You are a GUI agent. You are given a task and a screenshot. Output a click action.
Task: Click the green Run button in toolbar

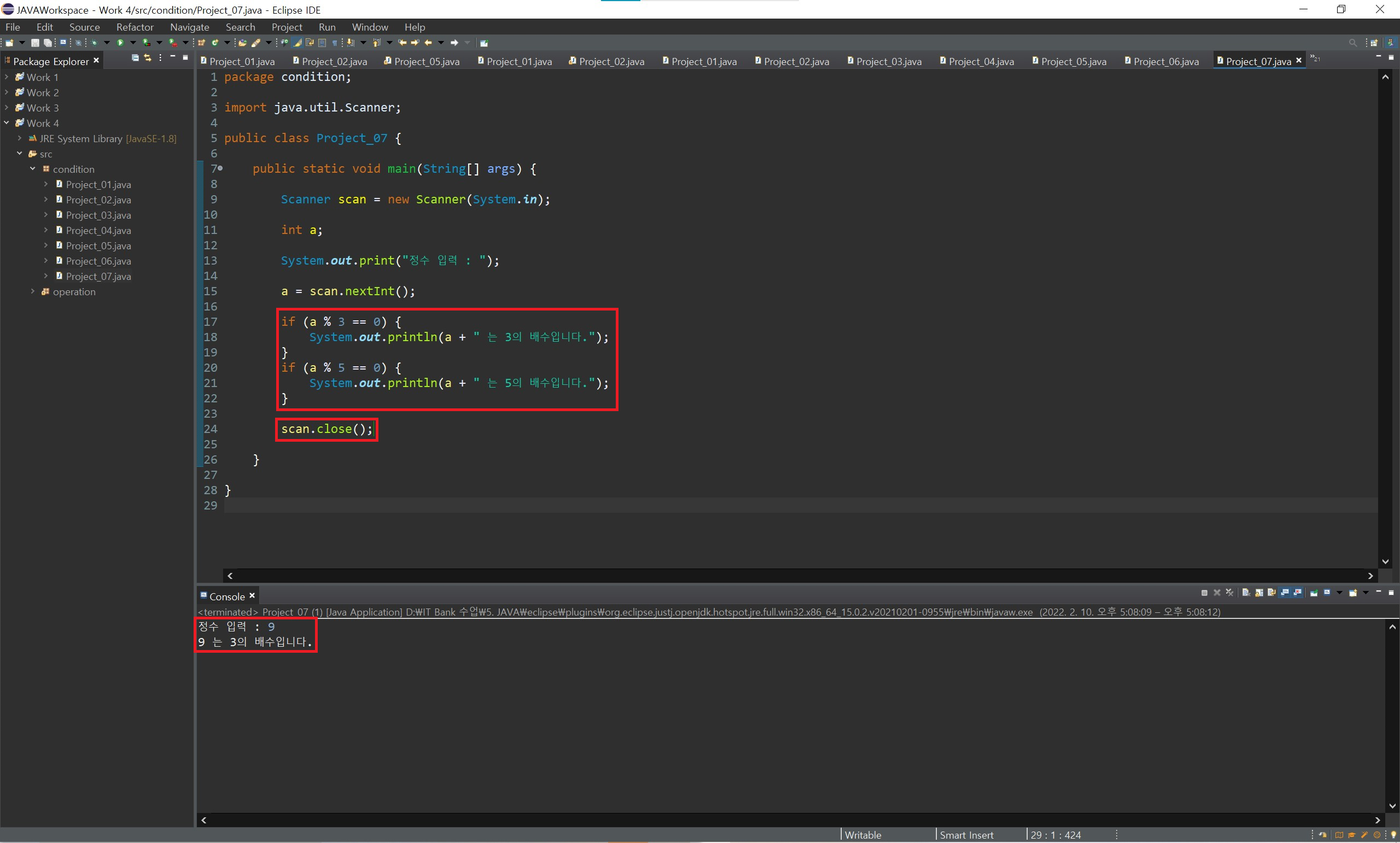(x=120, y=43)
